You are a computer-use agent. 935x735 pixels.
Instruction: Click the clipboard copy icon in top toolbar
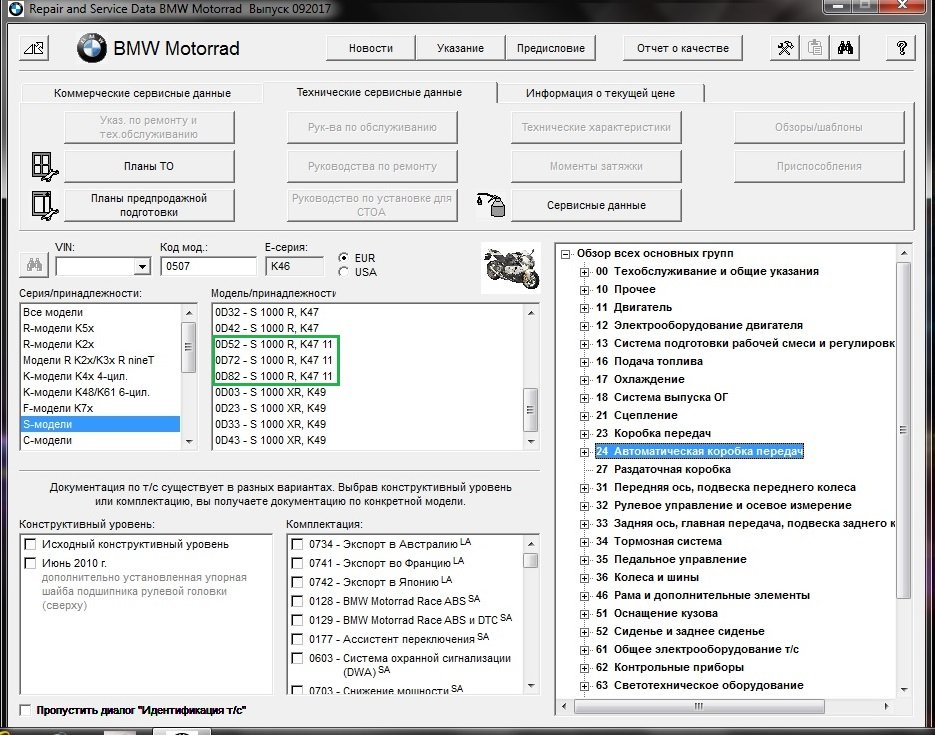[x=815, y=48]
